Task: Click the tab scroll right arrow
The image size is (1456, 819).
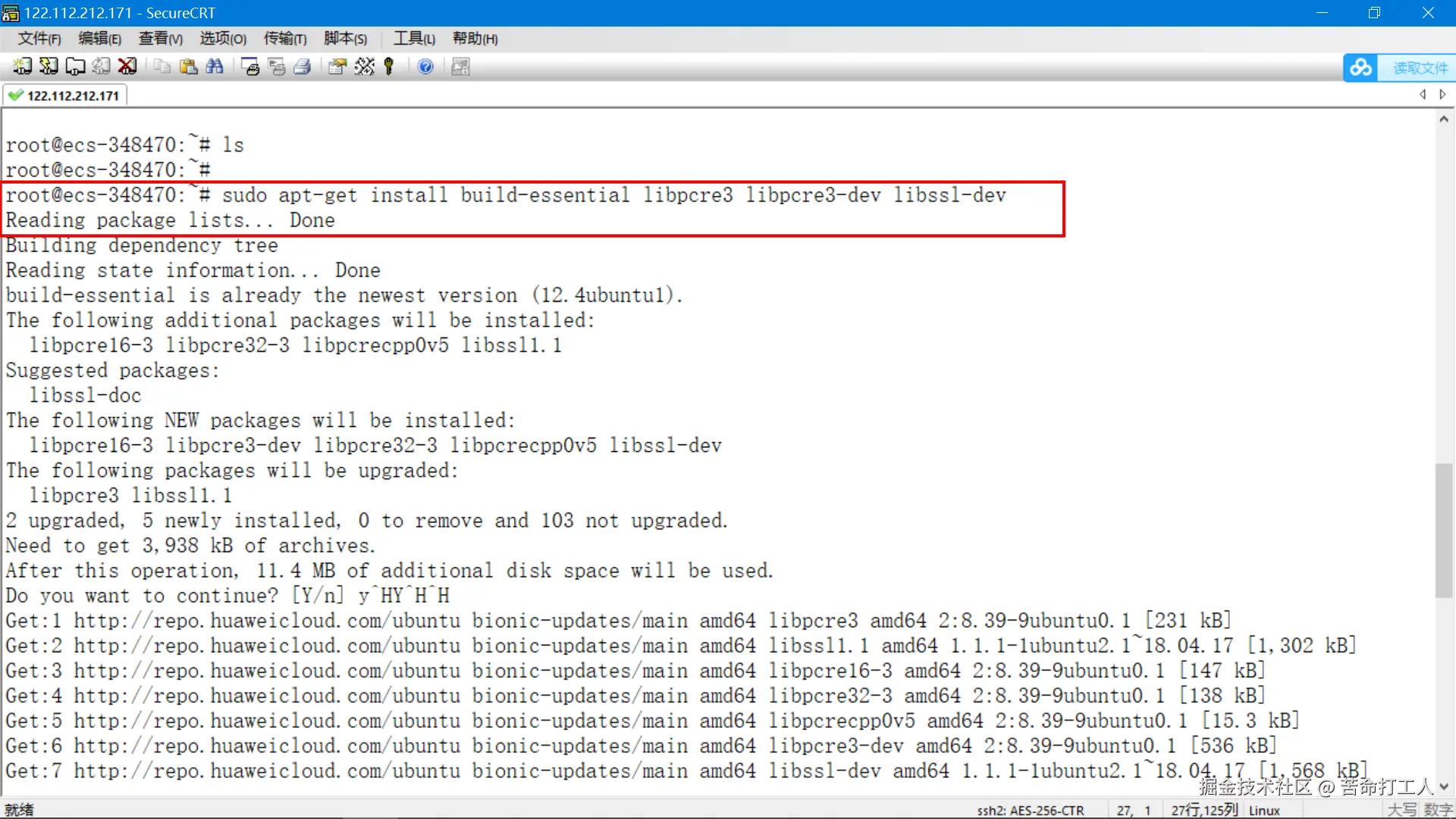Action: pos(1442,95)
